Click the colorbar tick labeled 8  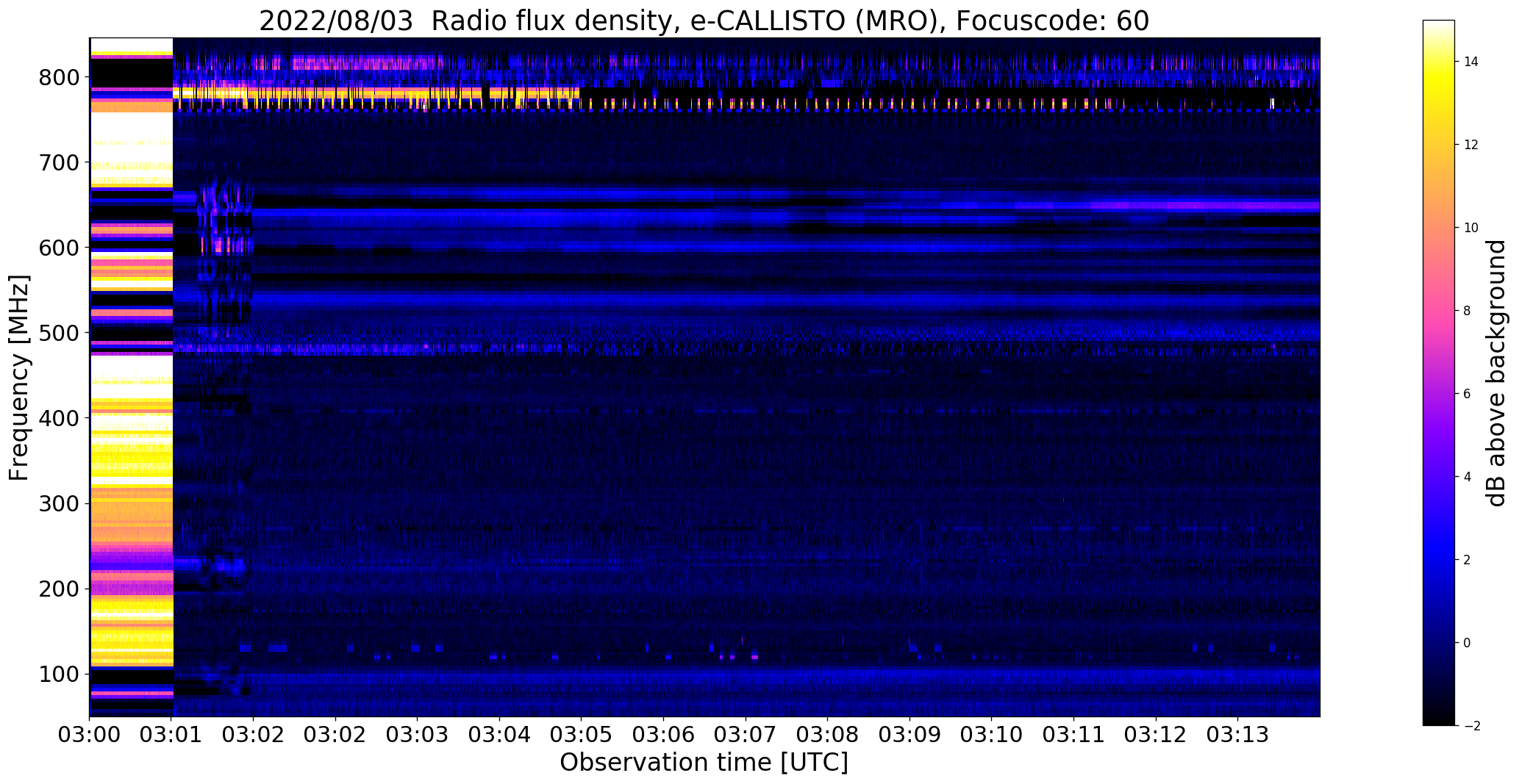point(1468,311)
